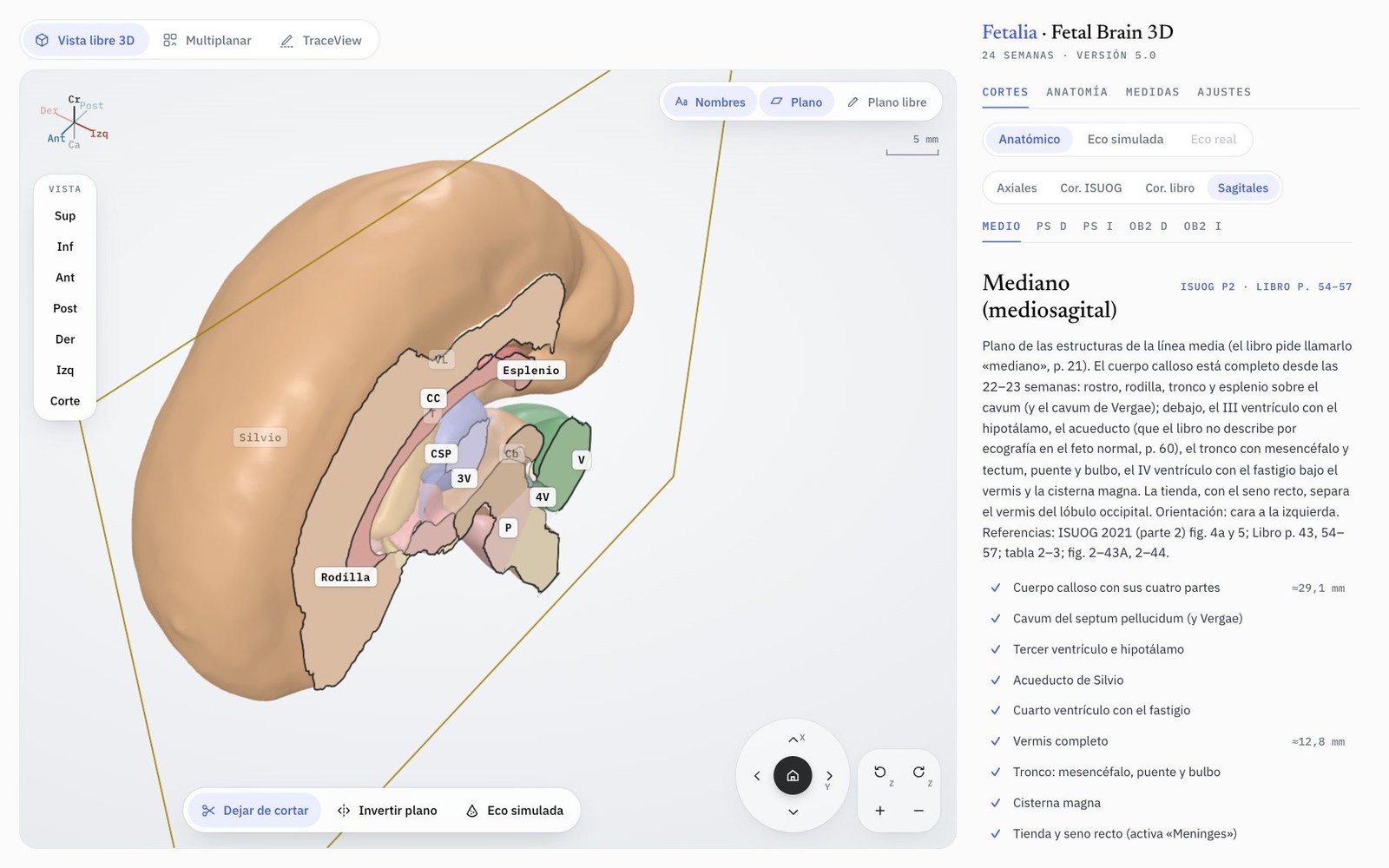Set view to Izq
The image size is (1389, 868).
65,371
